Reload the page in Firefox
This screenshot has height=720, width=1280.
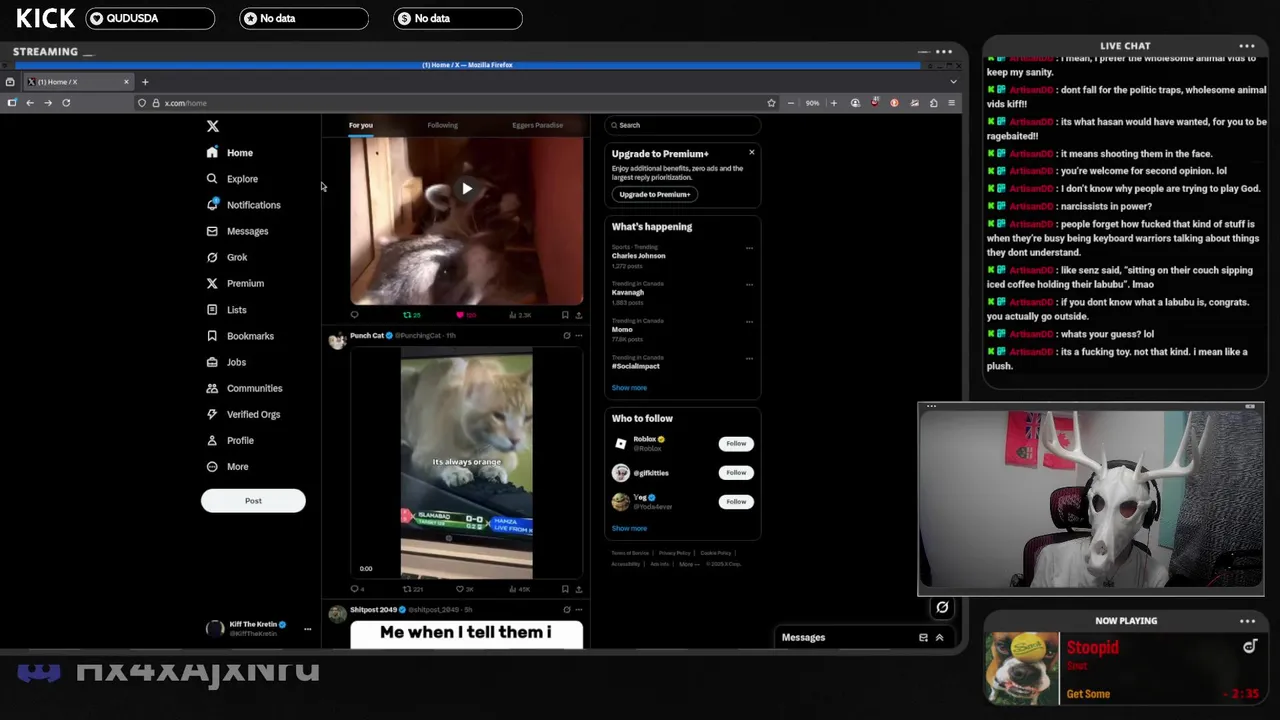(66, 103)
